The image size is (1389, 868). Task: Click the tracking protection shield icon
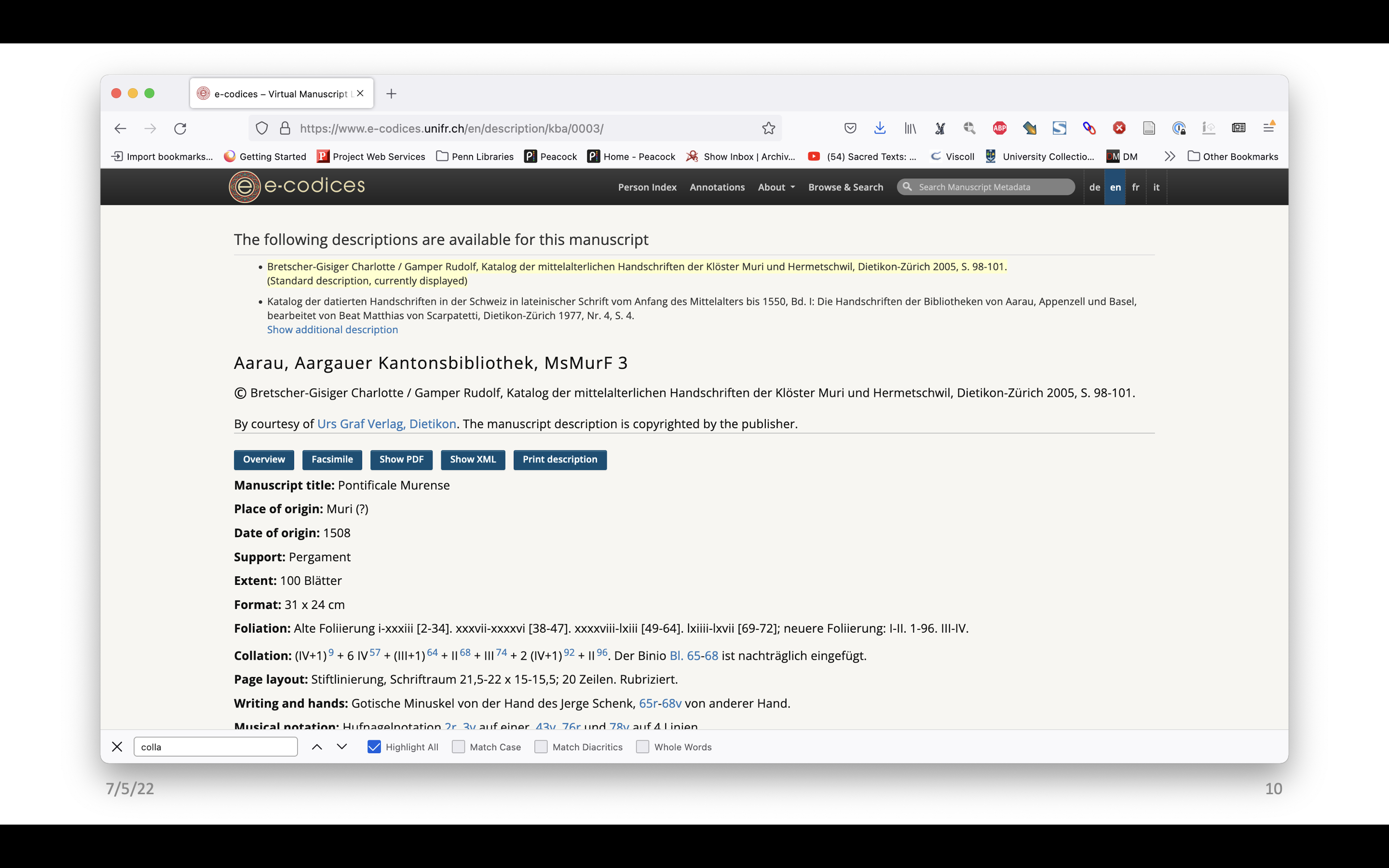pos(262,128)
